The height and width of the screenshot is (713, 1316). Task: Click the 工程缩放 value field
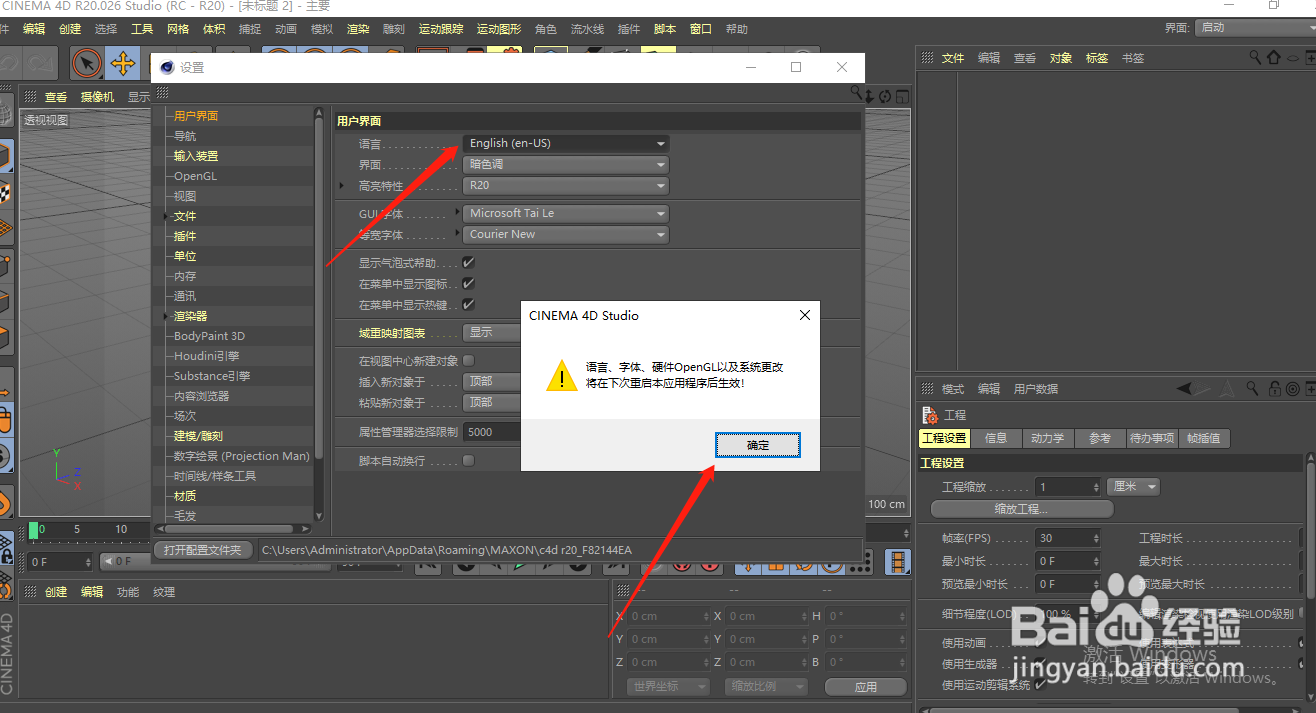pos(1068,486)
